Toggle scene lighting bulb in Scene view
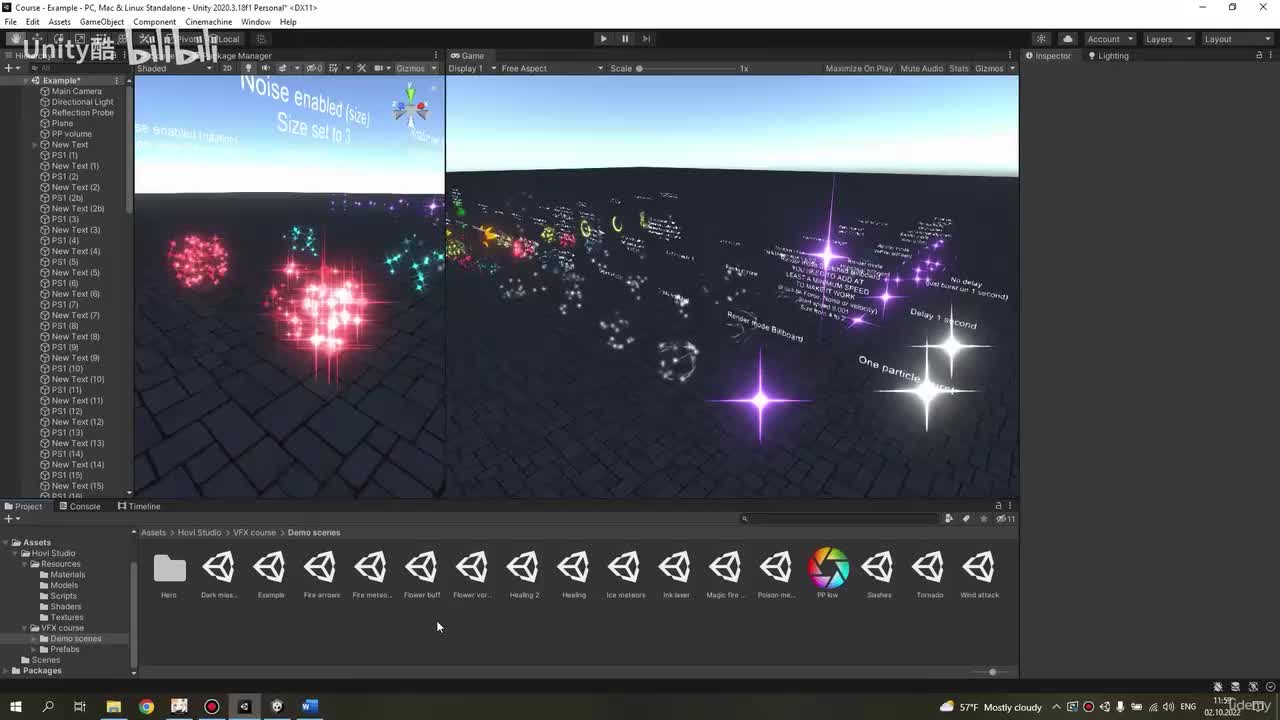 (x=248, y=68)
